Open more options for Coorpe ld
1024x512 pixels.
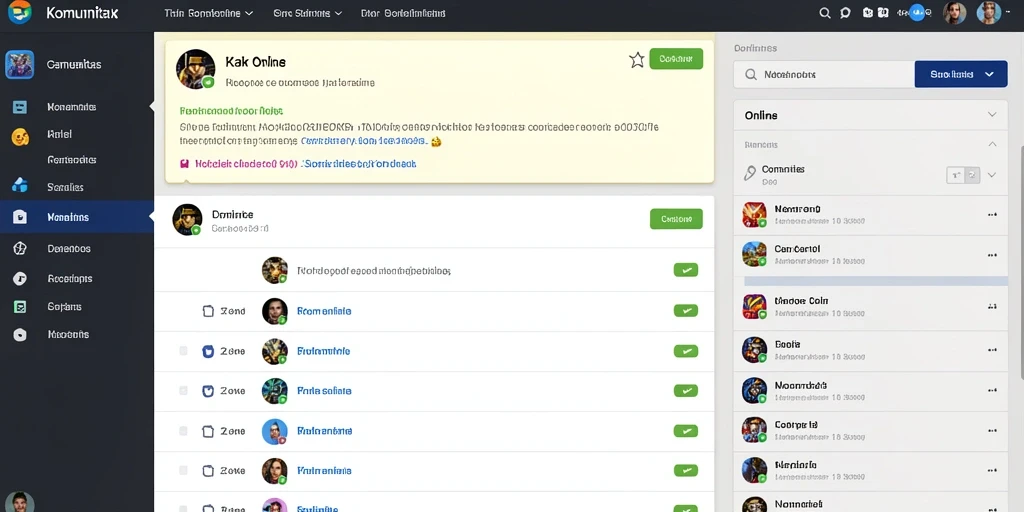point(992,430)
